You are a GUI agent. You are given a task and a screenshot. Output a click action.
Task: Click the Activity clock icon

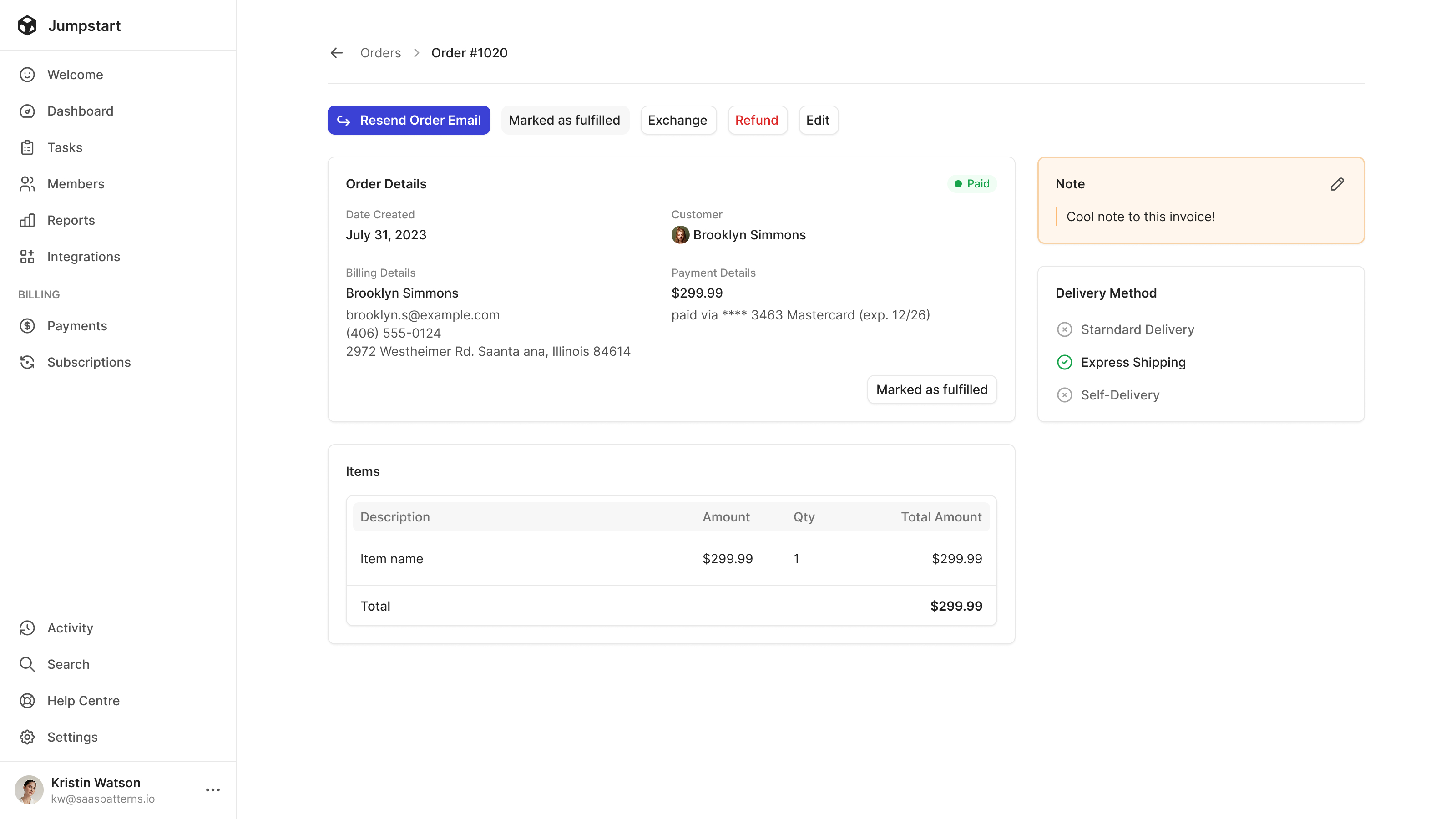point(27,628)
